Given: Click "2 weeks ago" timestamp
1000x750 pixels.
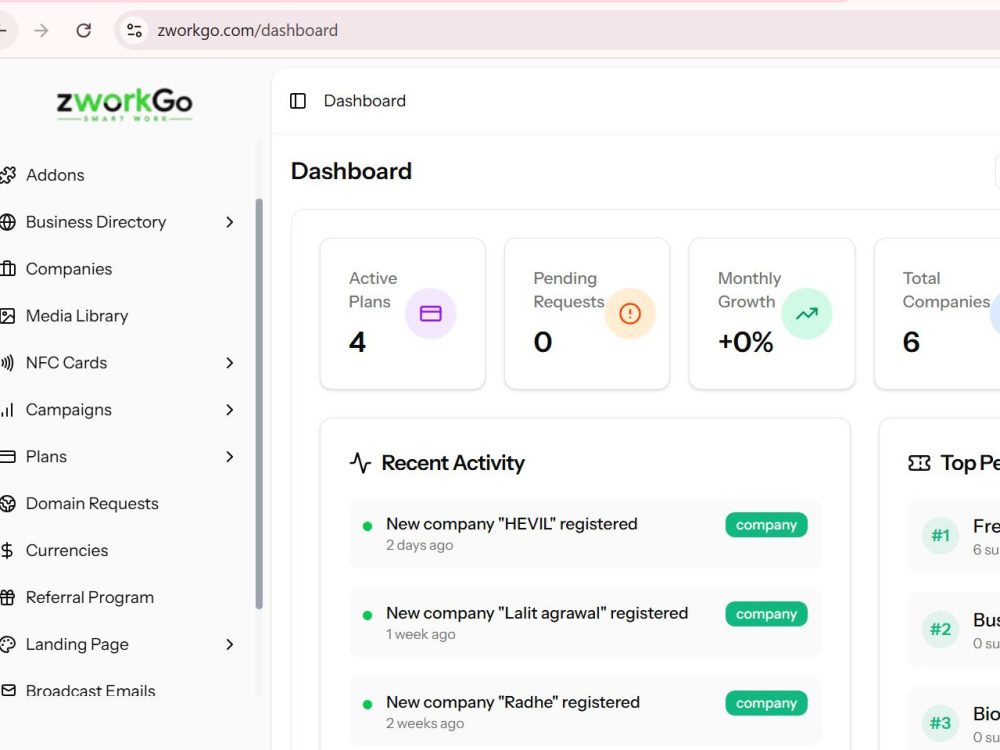Looking at the screenshot, I should click(425, 724).
